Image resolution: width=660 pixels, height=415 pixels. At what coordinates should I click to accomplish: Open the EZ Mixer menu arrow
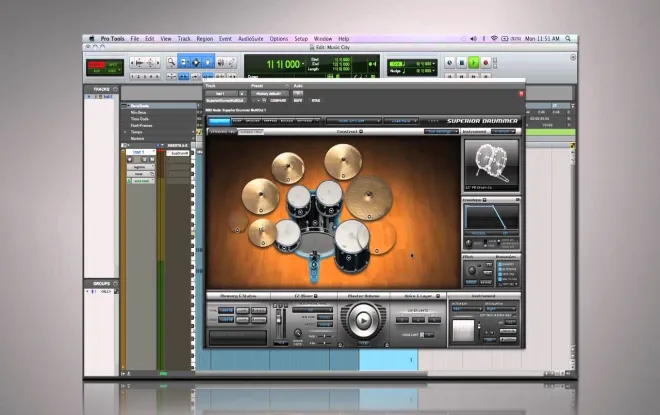316,296
